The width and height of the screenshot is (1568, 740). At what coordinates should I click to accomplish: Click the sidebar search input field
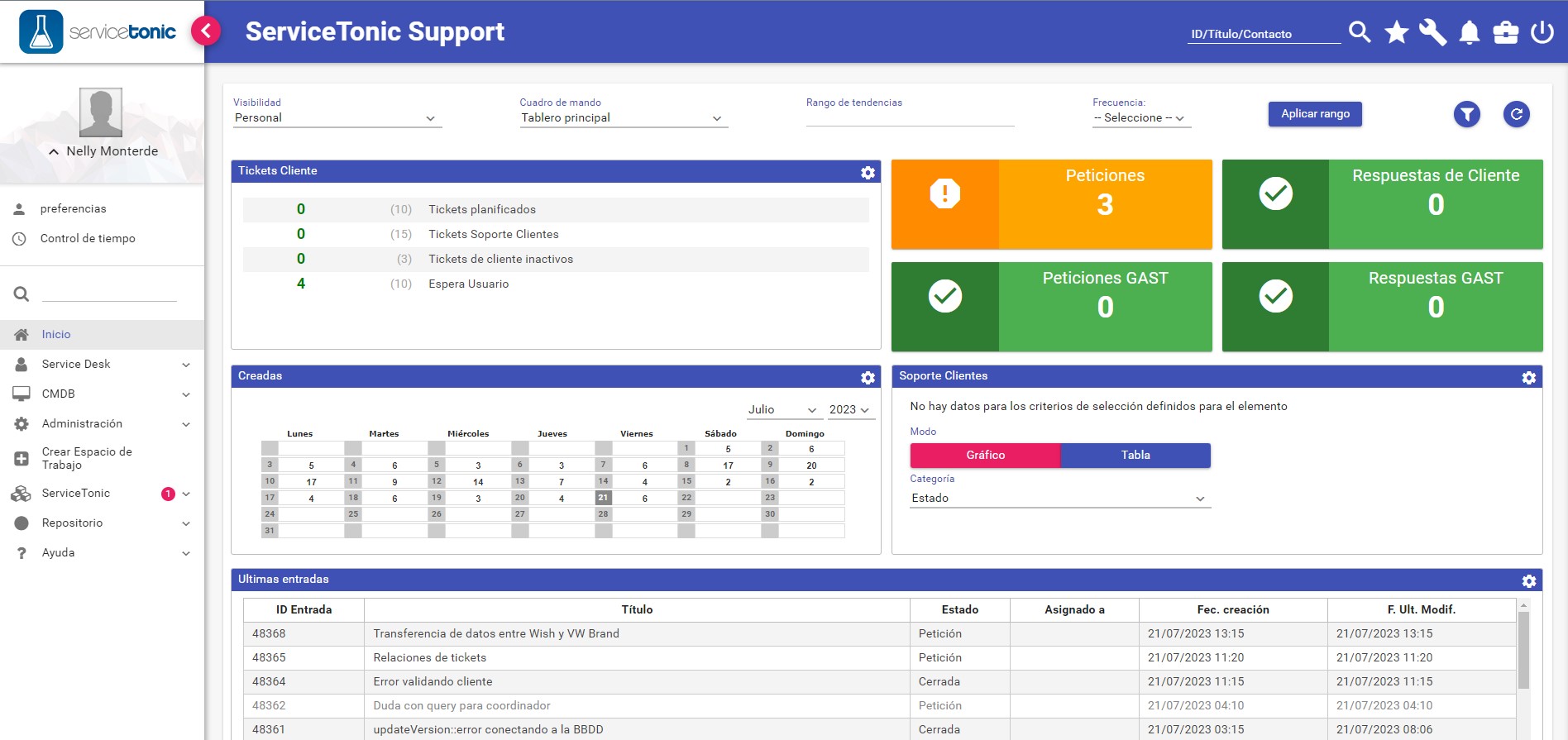109,294
